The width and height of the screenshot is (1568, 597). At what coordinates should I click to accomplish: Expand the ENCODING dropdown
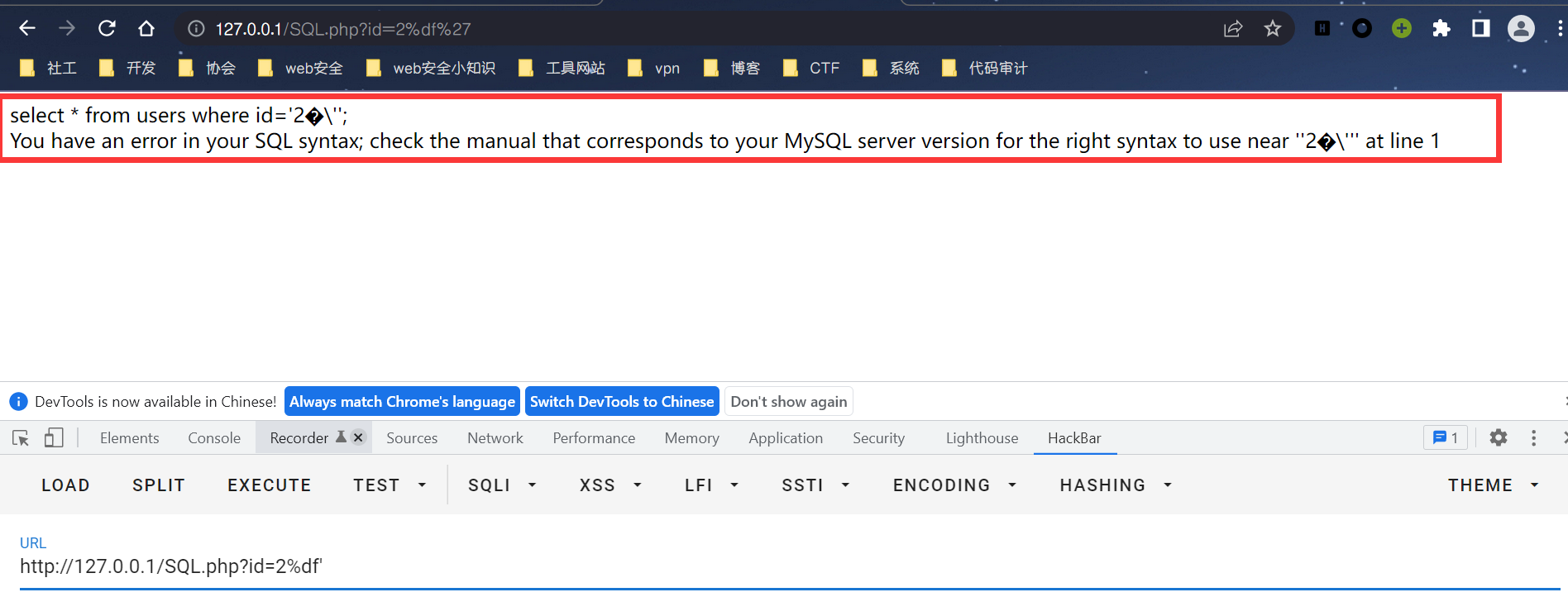tap(954, 485)
